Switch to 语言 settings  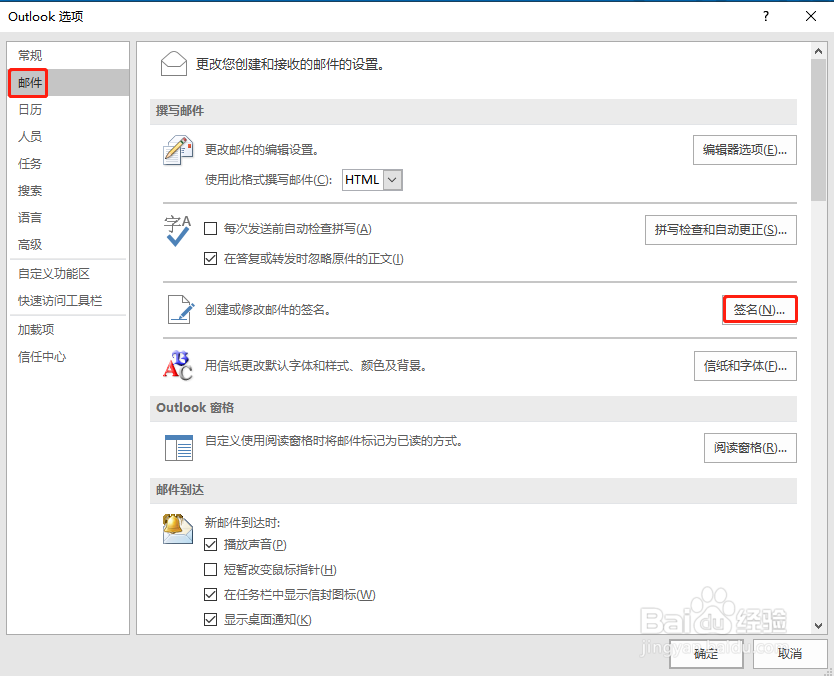(68, 218)
